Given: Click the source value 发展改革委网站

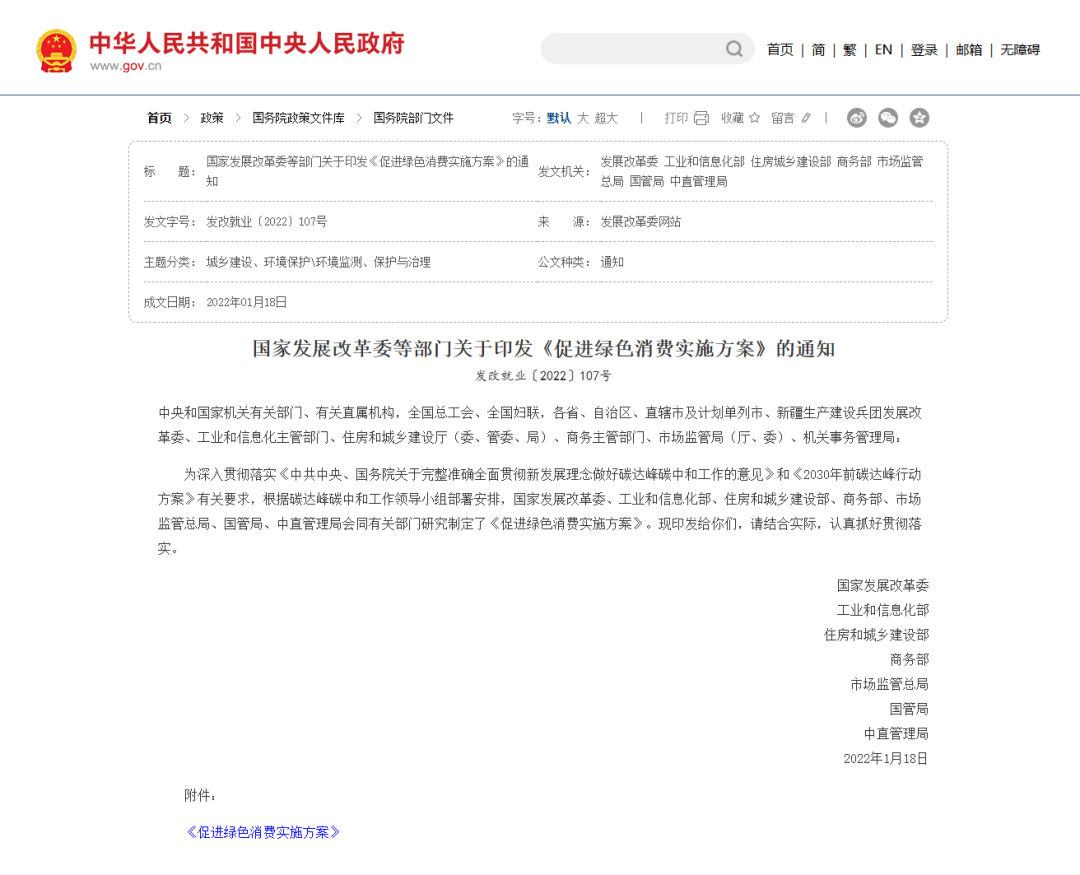Looking at the screenshot, I should (x=641, y=221).
